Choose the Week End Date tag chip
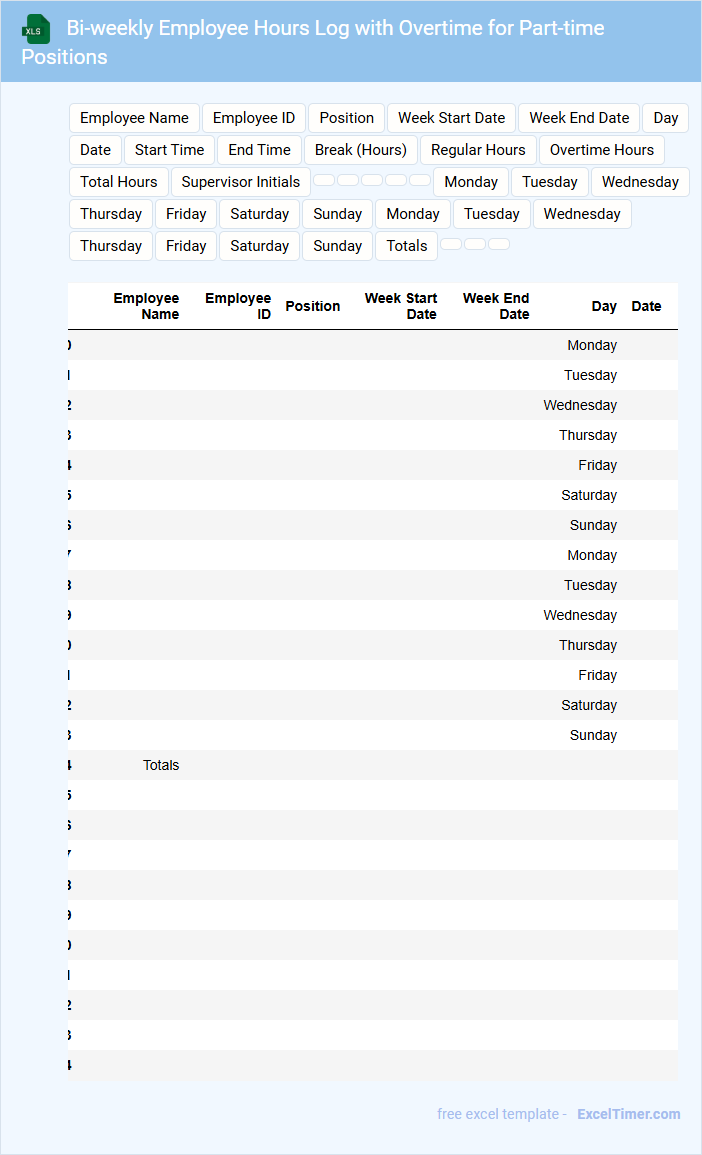702x1155 pixels. coord(579,118)
